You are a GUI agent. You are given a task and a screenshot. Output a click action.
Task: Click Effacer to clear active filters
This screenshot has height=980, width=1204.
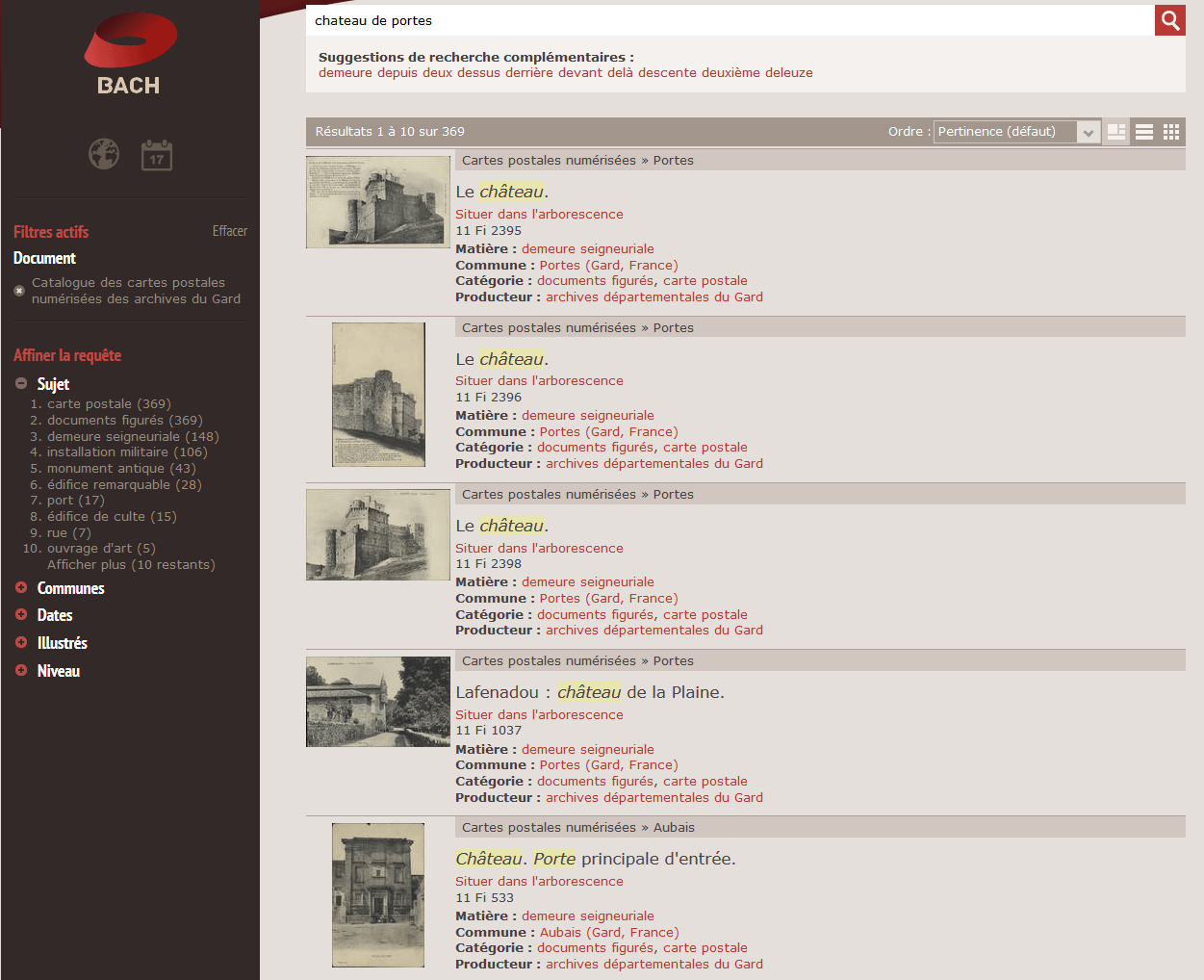230,231
